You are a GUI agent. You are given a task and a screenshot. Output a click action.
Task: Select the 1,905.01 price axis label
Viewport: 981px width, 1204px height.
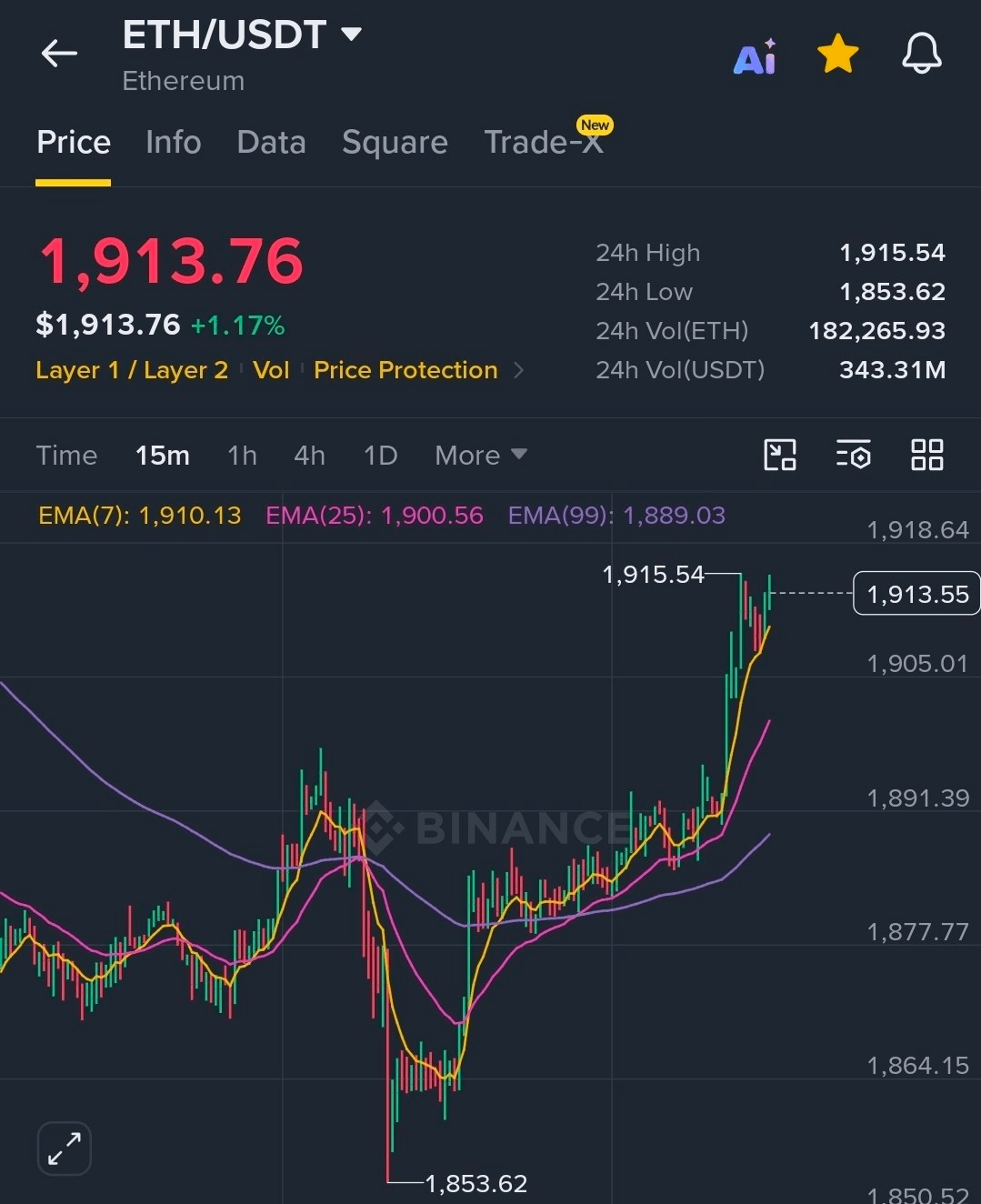(917, 664)
